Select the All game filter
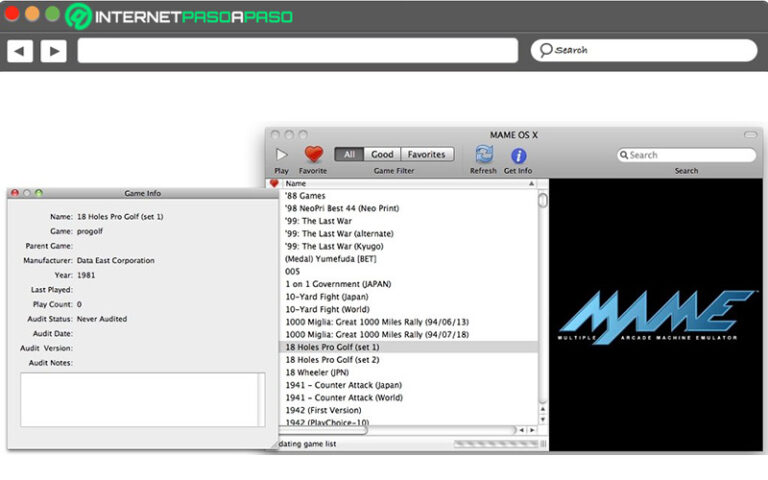Image resolution: width=768 pixels, height=480 pixels. click(350, 155)
